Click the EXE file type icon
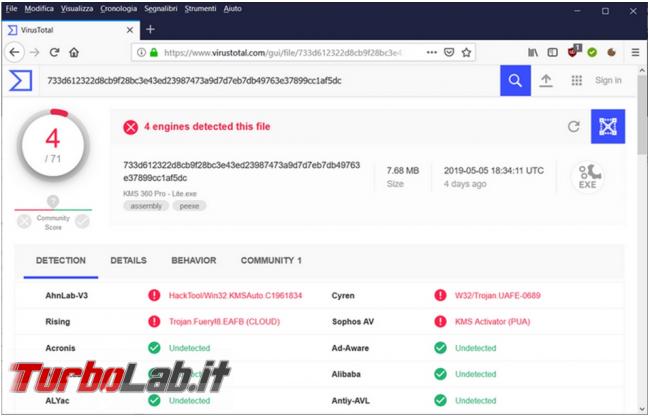 tap(587, 176)
